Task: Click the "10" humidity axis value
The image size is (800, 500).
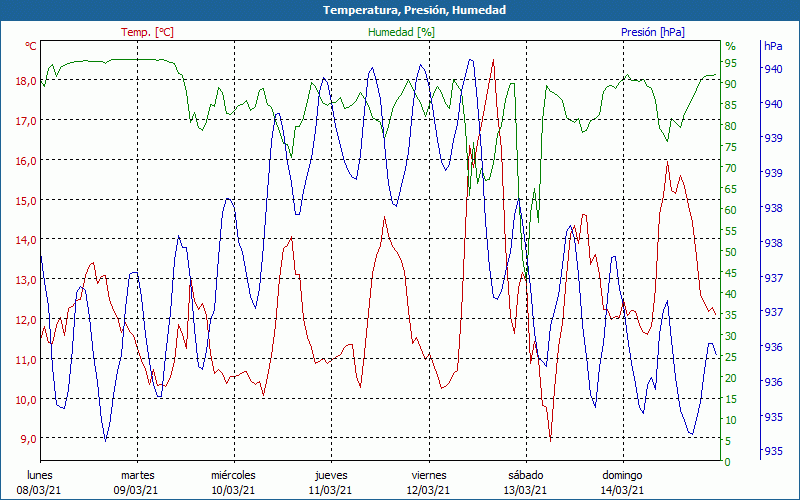Action: point(731,420)
